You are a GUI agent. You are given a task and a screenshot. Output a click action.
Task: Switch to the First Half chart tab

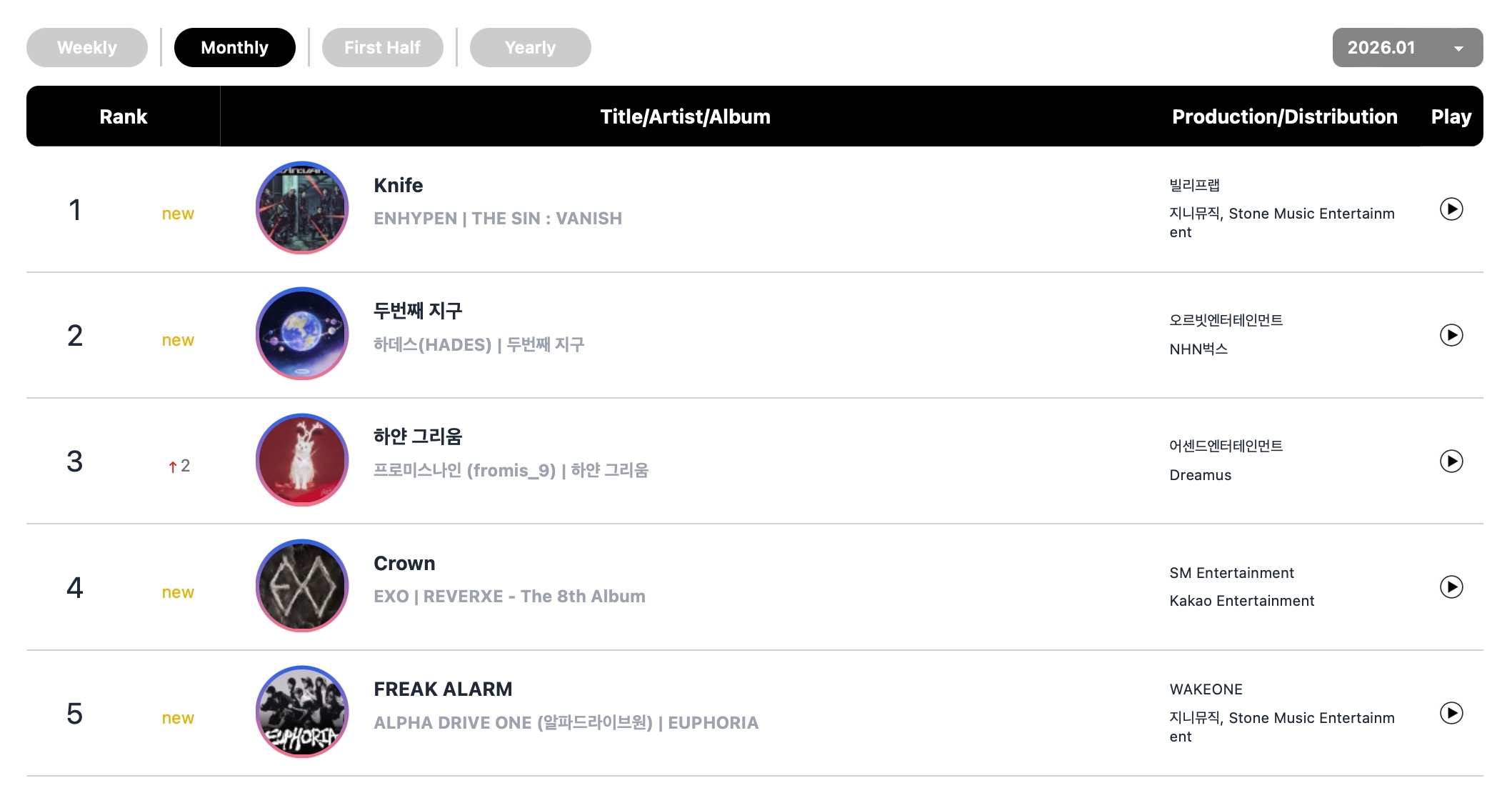pos(382,48)
